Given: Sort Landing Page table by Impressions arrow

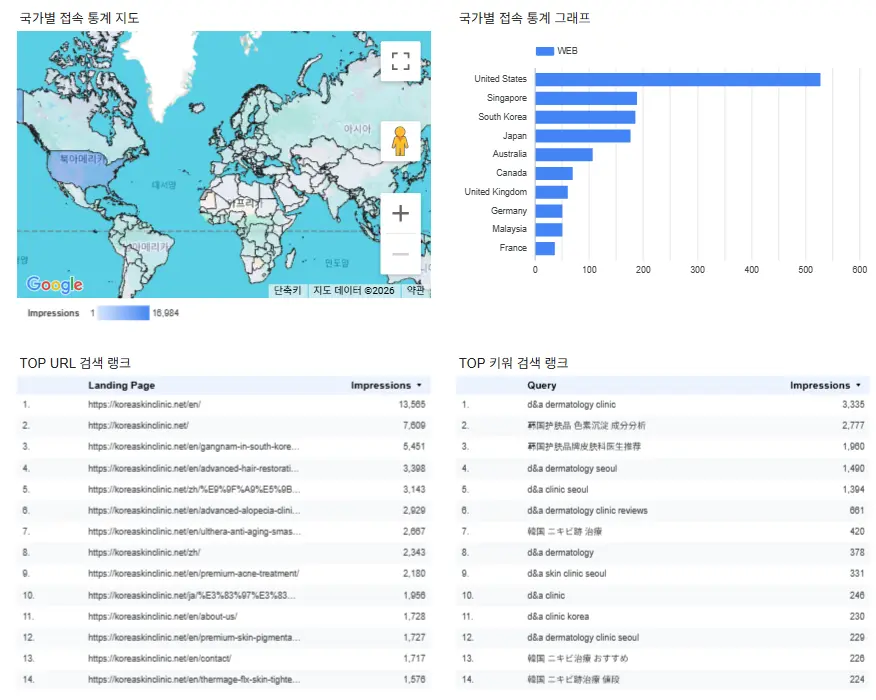Looking at the screenshot, I should tap(419, 385).
